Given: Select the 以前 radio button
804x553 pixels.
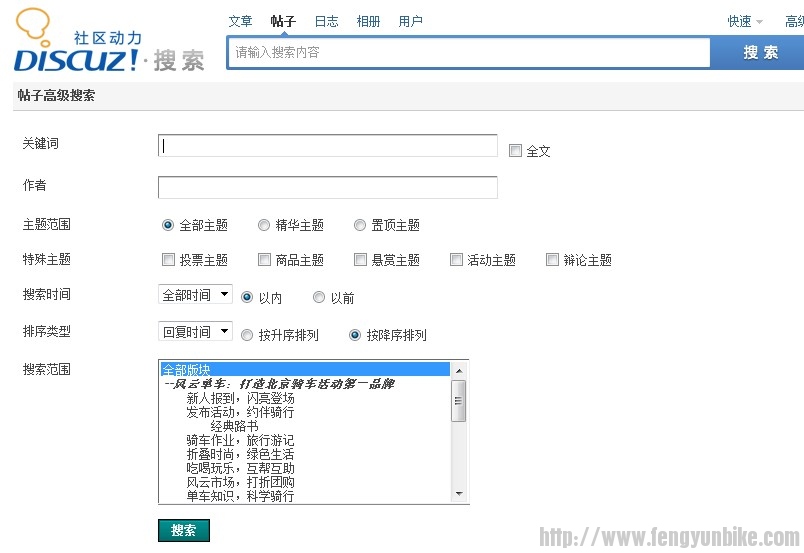Looking at the screenshot, I should click(319, 298).
